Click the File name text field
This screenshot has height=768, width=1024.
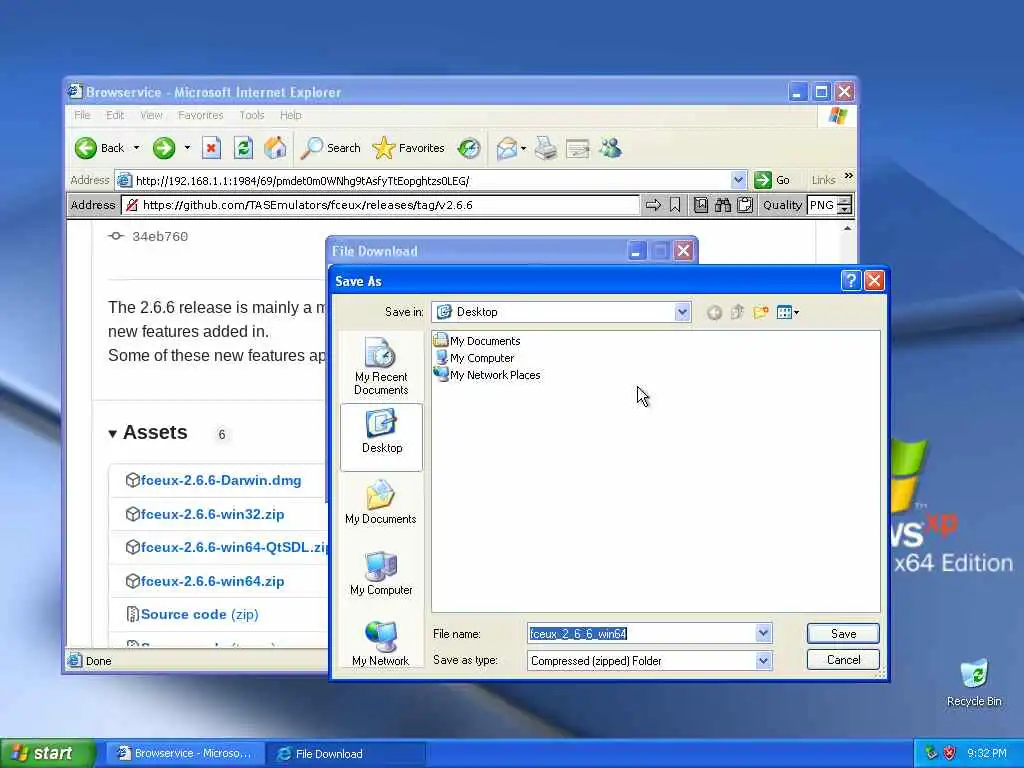click(641, 633)
